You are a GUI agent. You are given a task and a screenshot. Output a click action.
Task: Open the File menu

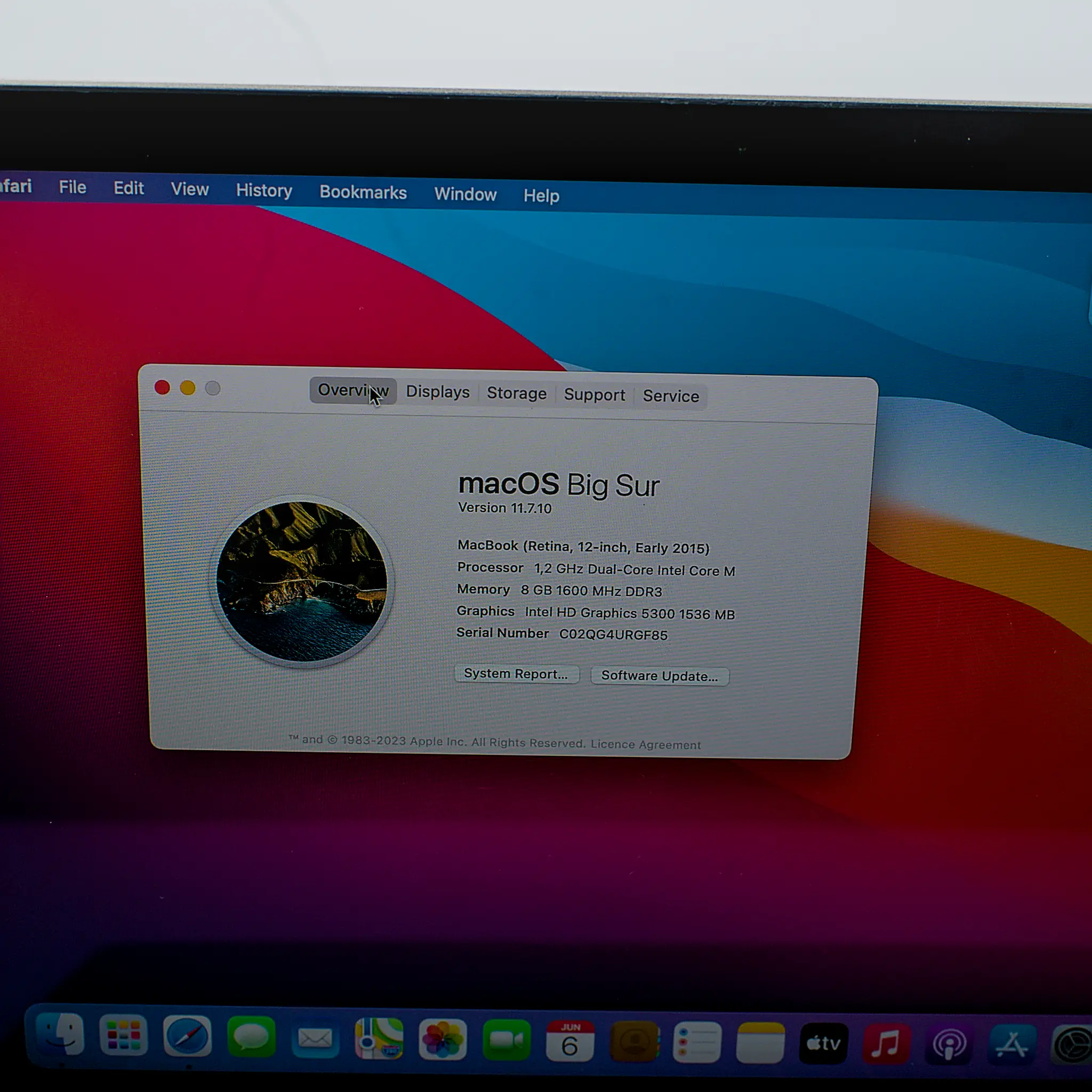(x=73, y=187)
